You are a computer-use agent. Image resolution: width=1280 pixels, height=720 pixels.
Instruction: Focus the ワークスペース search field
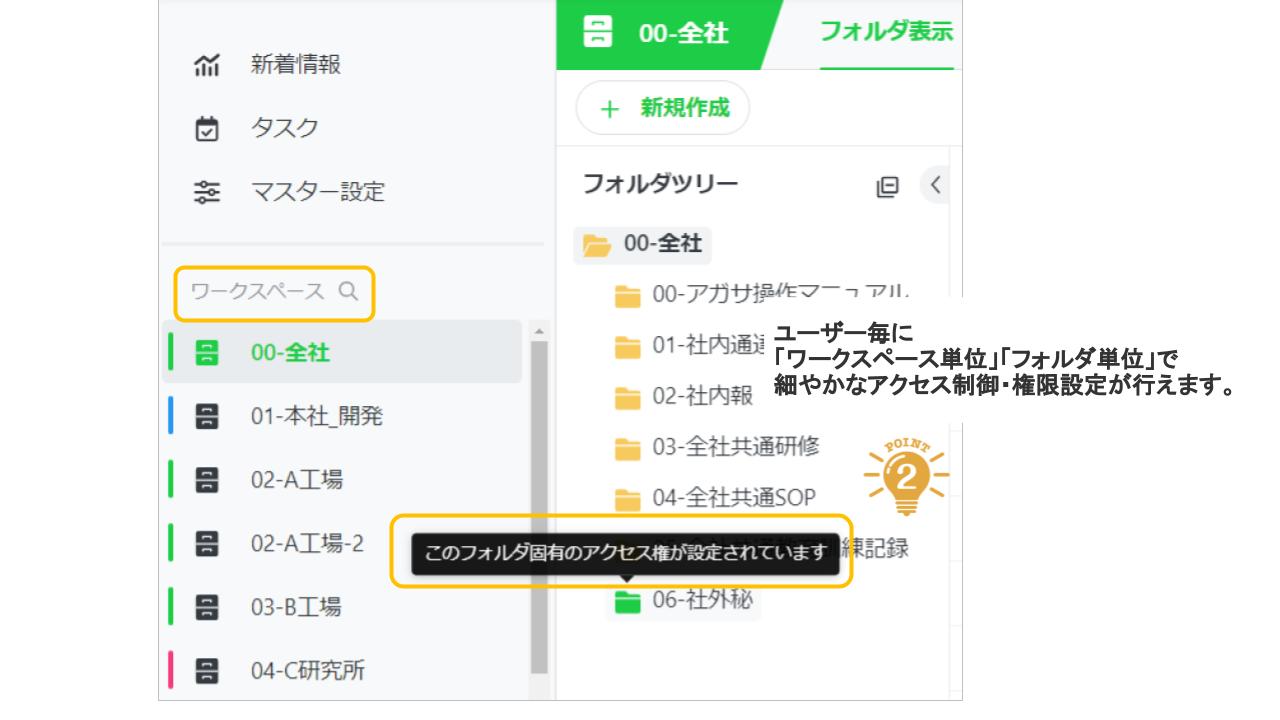pyautogui.click(x=275, y=291)
